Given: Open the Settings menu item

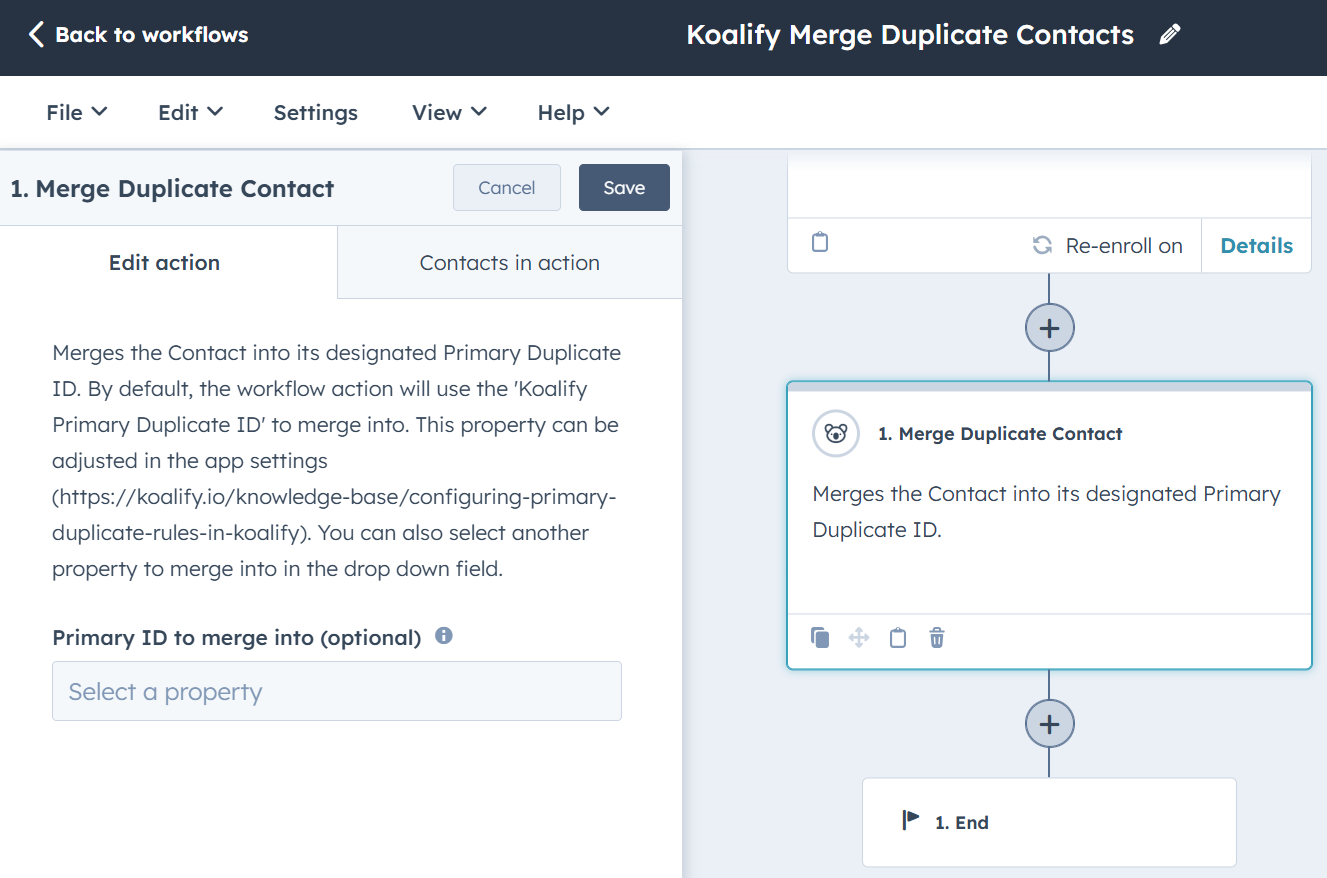Looking at the screenshot, I should click(x=316, y=113).
